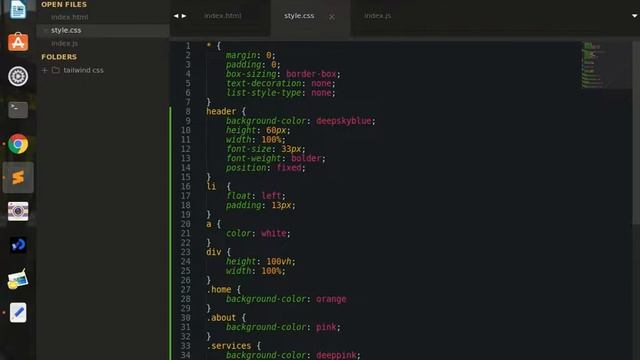The height and width of the screenshot is (360, 640).
Task: Open index.html from the Open Files list
Action: [69, 17]
